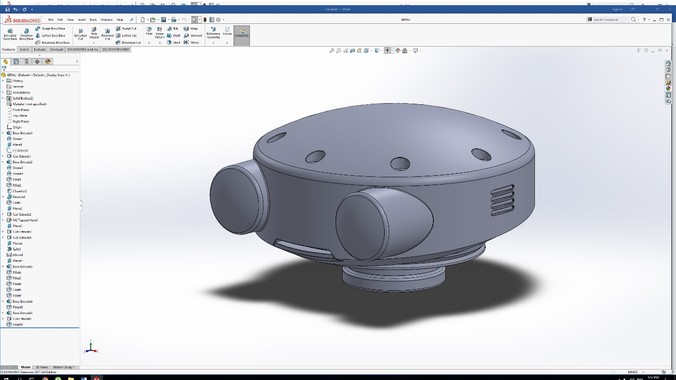Open the Sketch ribbon tab
676x380 pixels.
click(x=25, y=50)
